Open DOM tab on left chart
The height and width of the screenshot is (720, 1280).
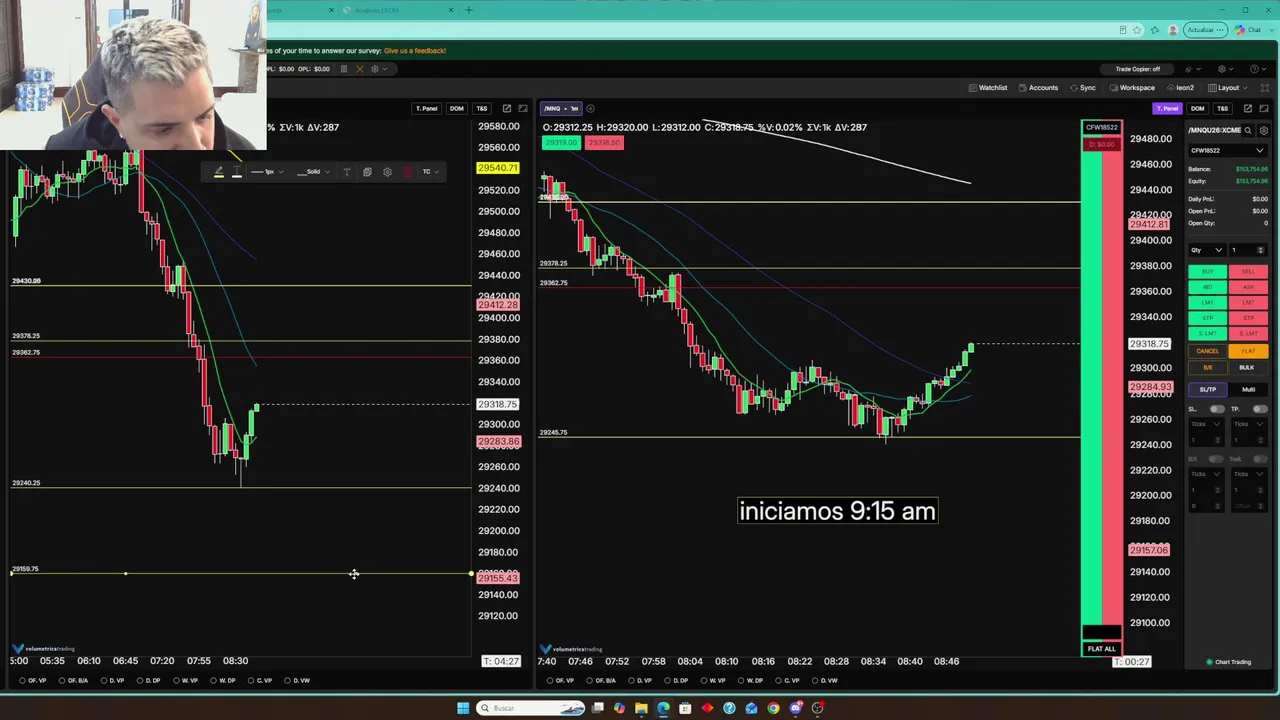point(457,108)
